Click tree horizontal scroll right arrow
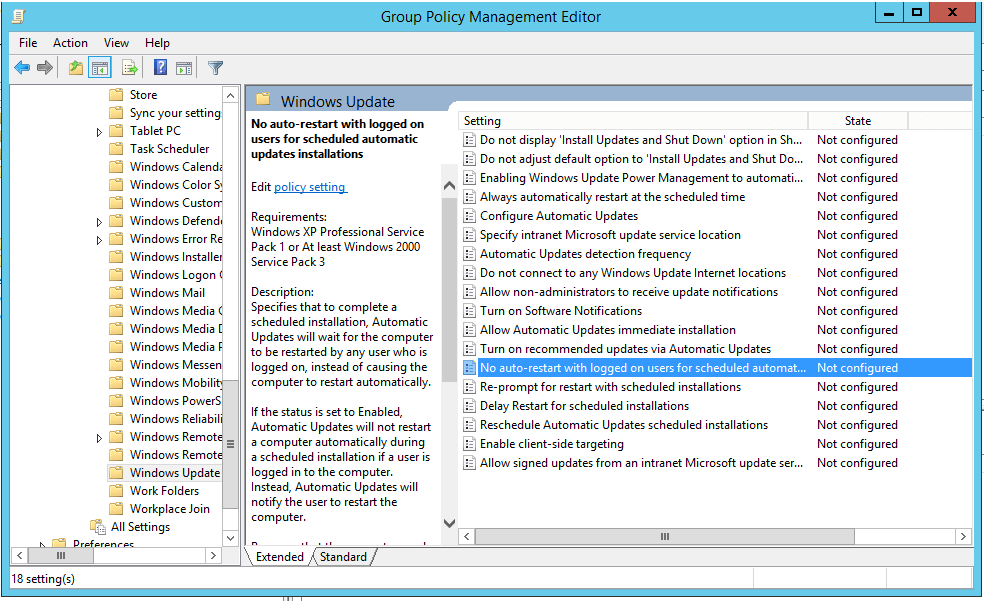The width and height of the screenshot is (984, 601). [213, 555]
